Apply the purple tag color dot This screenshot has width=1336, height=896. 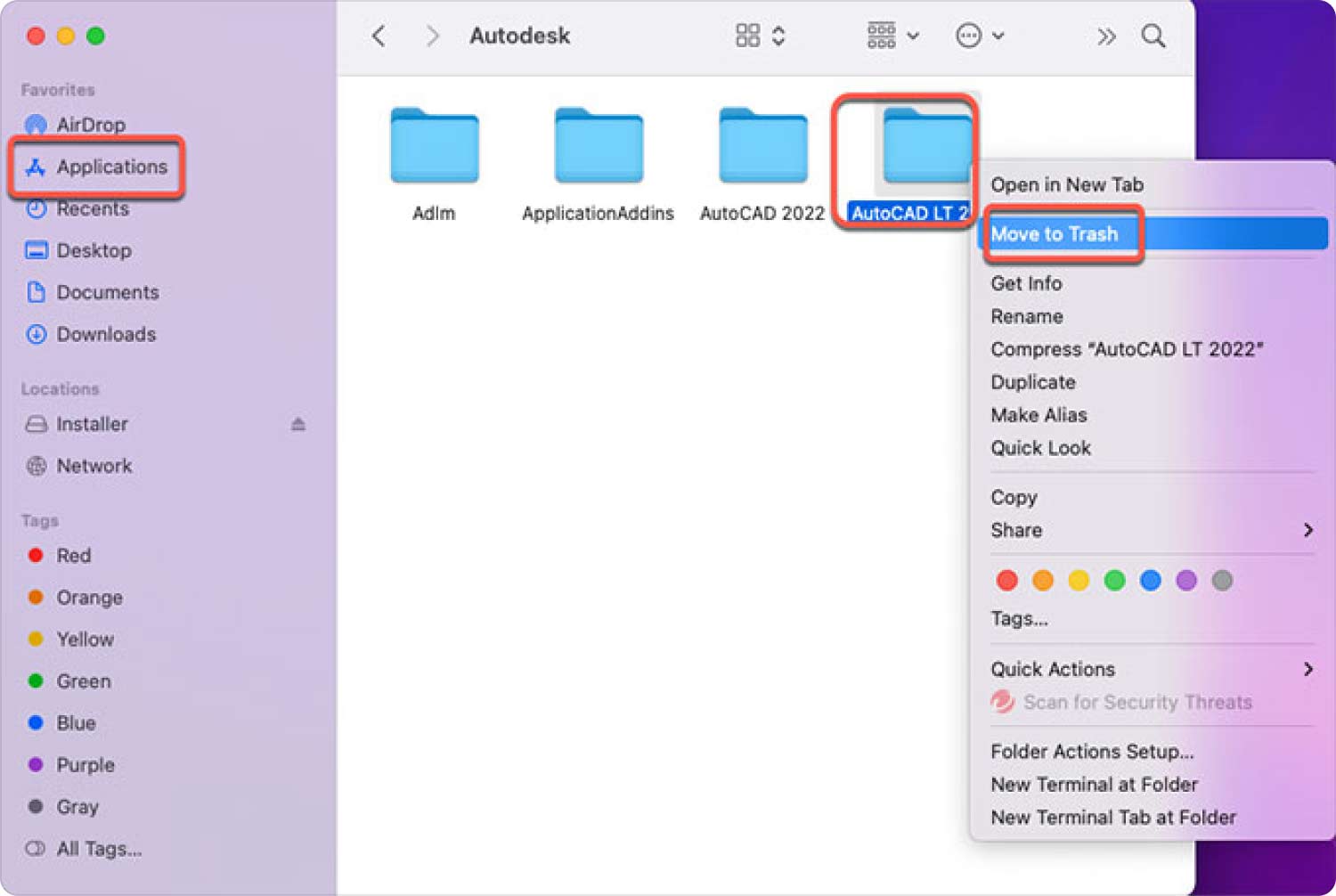point(1186,581)
